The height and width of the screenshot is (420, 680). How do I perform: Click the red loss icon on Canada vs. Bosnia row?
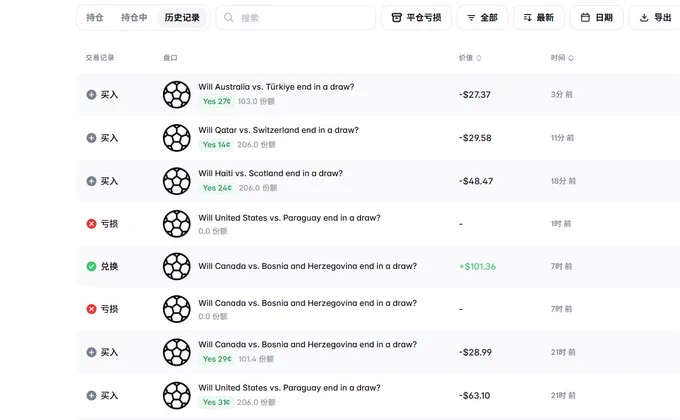pyautogui.click(x=91, y=309)
